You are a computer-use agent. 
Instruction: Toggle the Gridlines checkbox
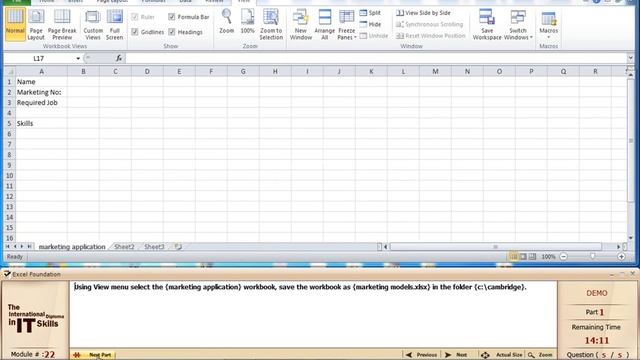135,32
